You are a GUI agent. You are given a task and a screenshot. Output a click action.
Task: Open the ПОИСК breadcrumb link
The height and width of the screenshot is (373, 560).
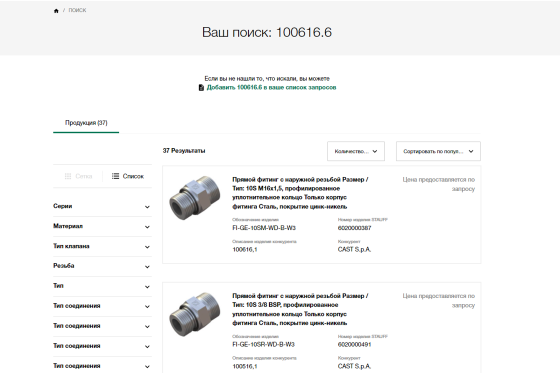(78, 10)
